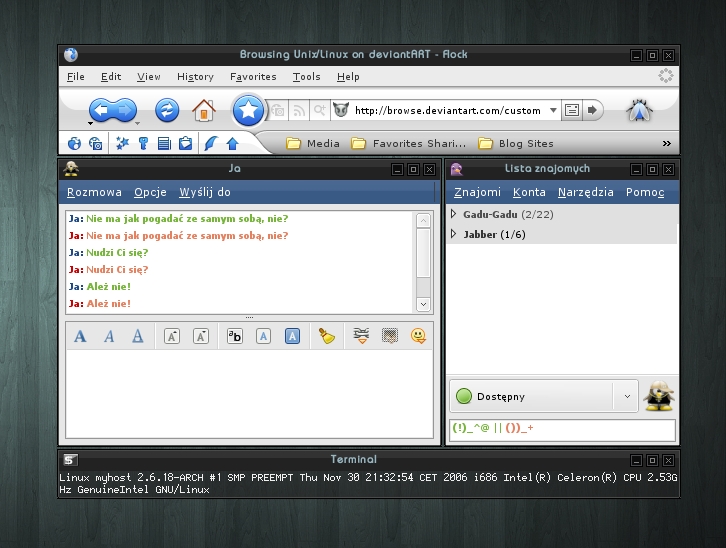726x548 pixels.
Task: Expand the Jabber contact group
Action: (454, 234)
